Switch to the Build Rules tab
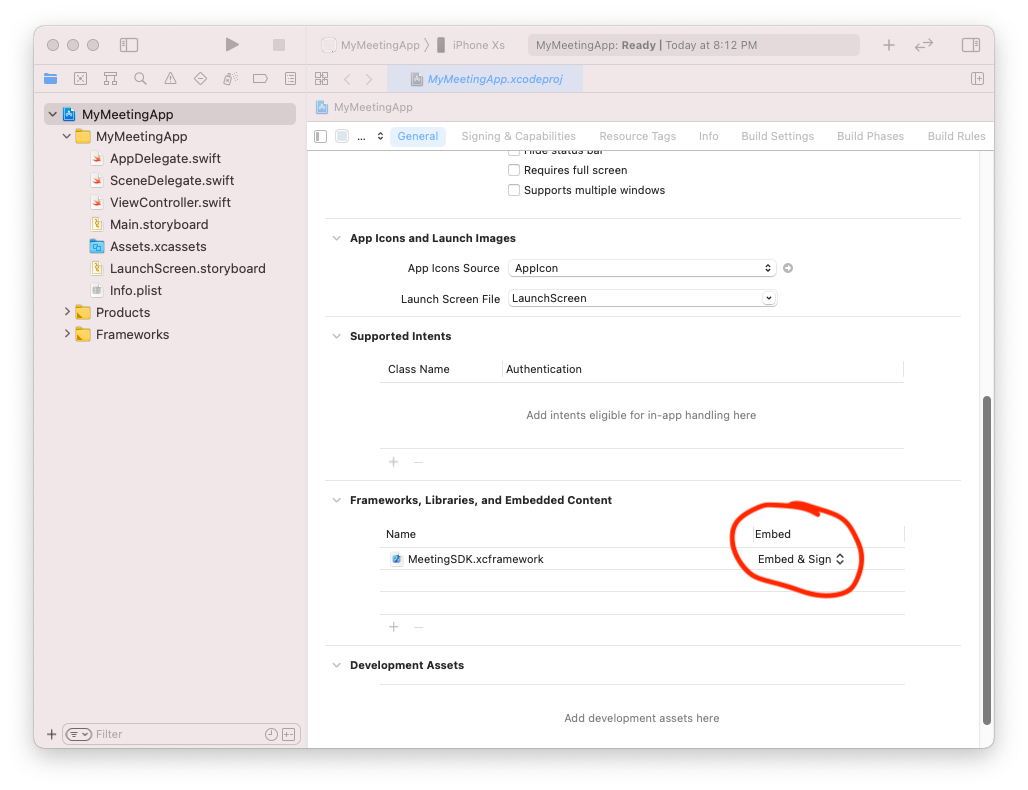This screenshot has width=1028, height=790. point(956,136)
